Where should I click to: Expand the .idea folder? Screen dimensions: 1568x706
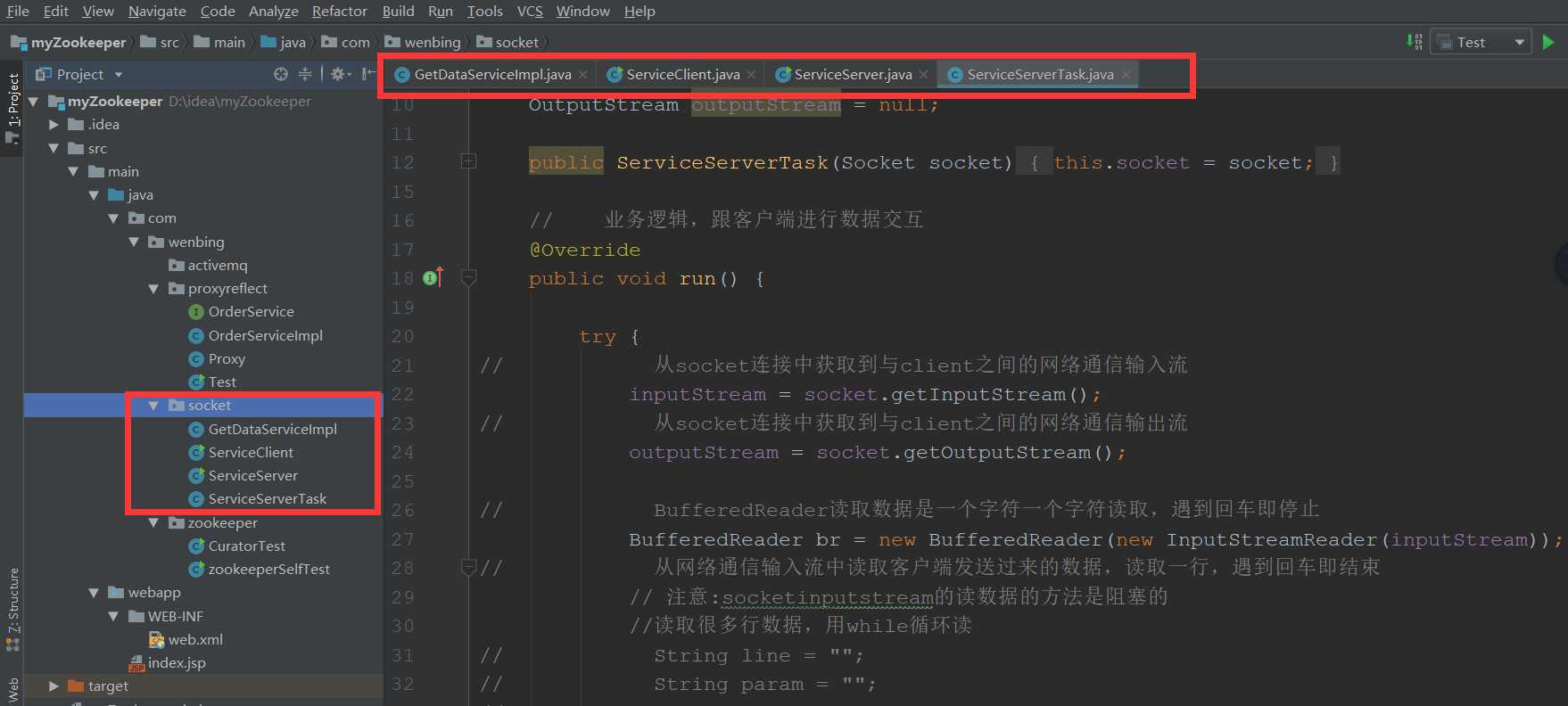pos(54,125)
